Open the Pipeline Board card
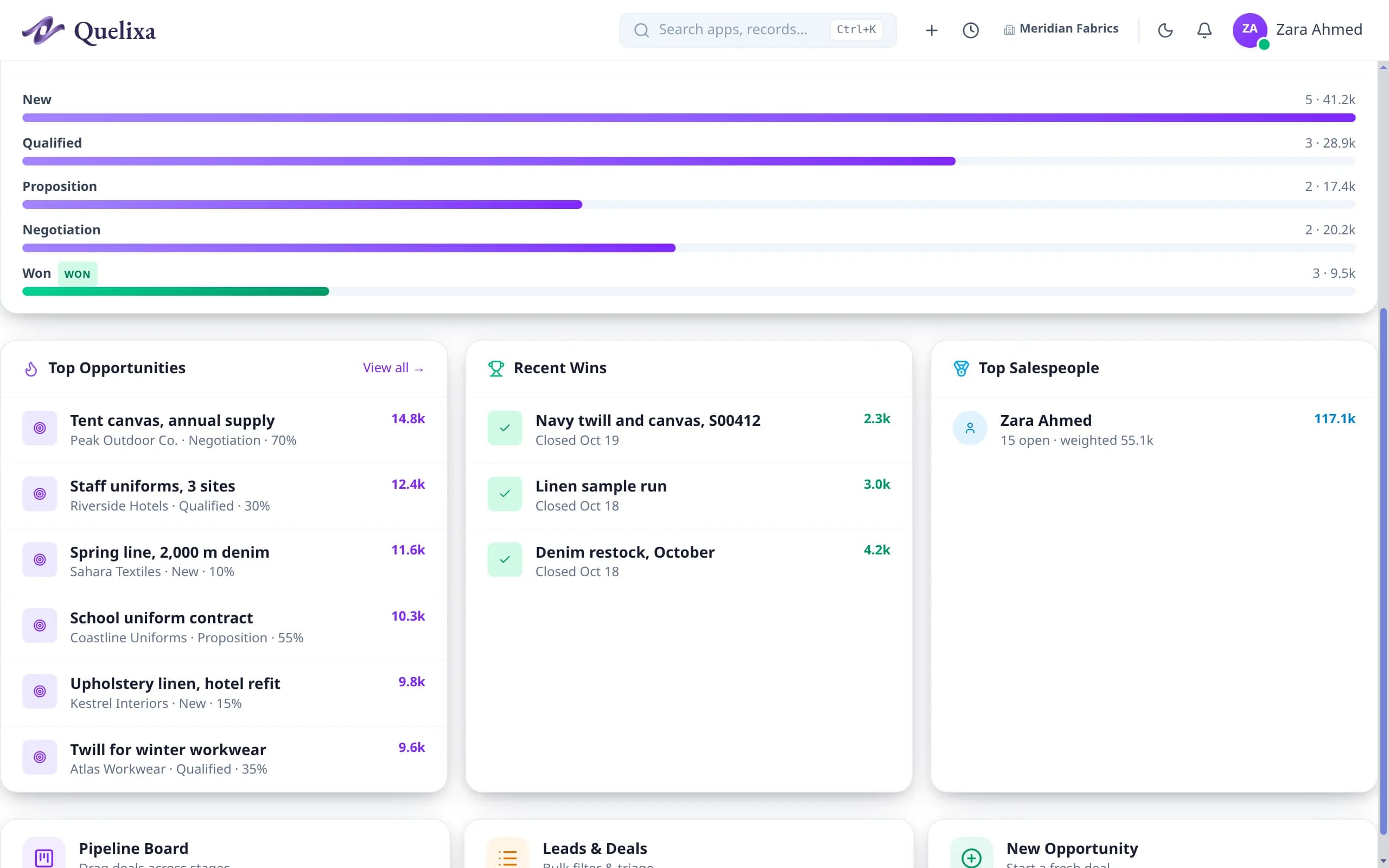Screen dimensions: 1389x868 [225, 844]
